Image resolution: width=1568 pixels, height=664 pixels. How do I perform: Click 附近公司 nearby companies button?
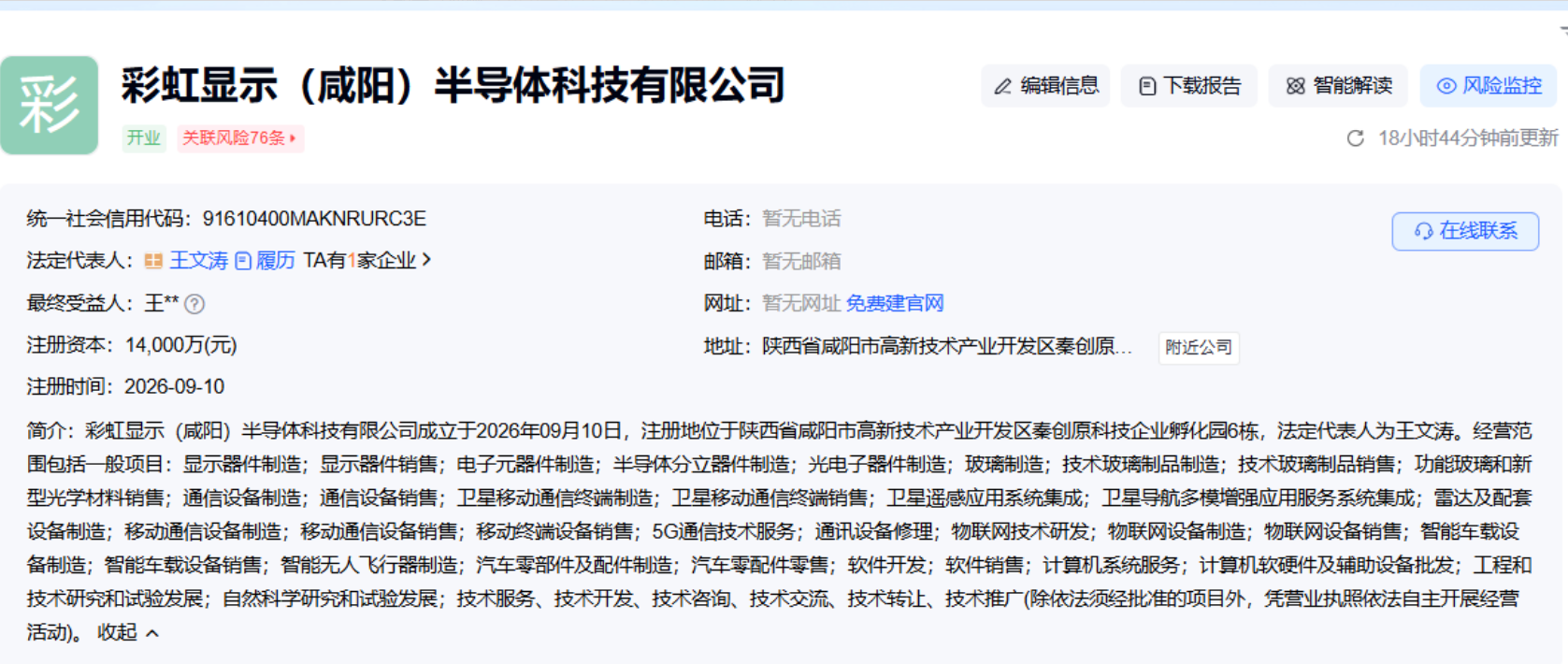(1199, 347)
